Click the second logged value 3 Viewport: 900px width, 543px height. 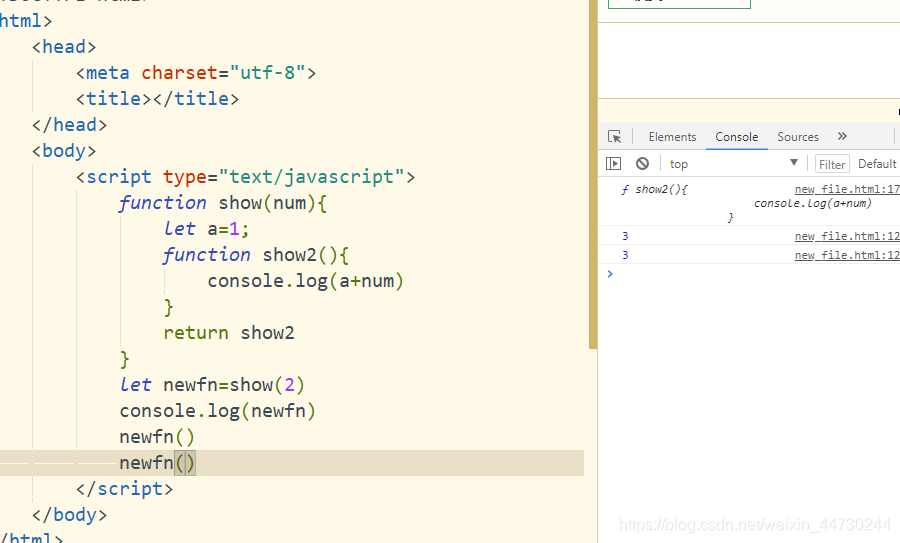click(625, 255)
